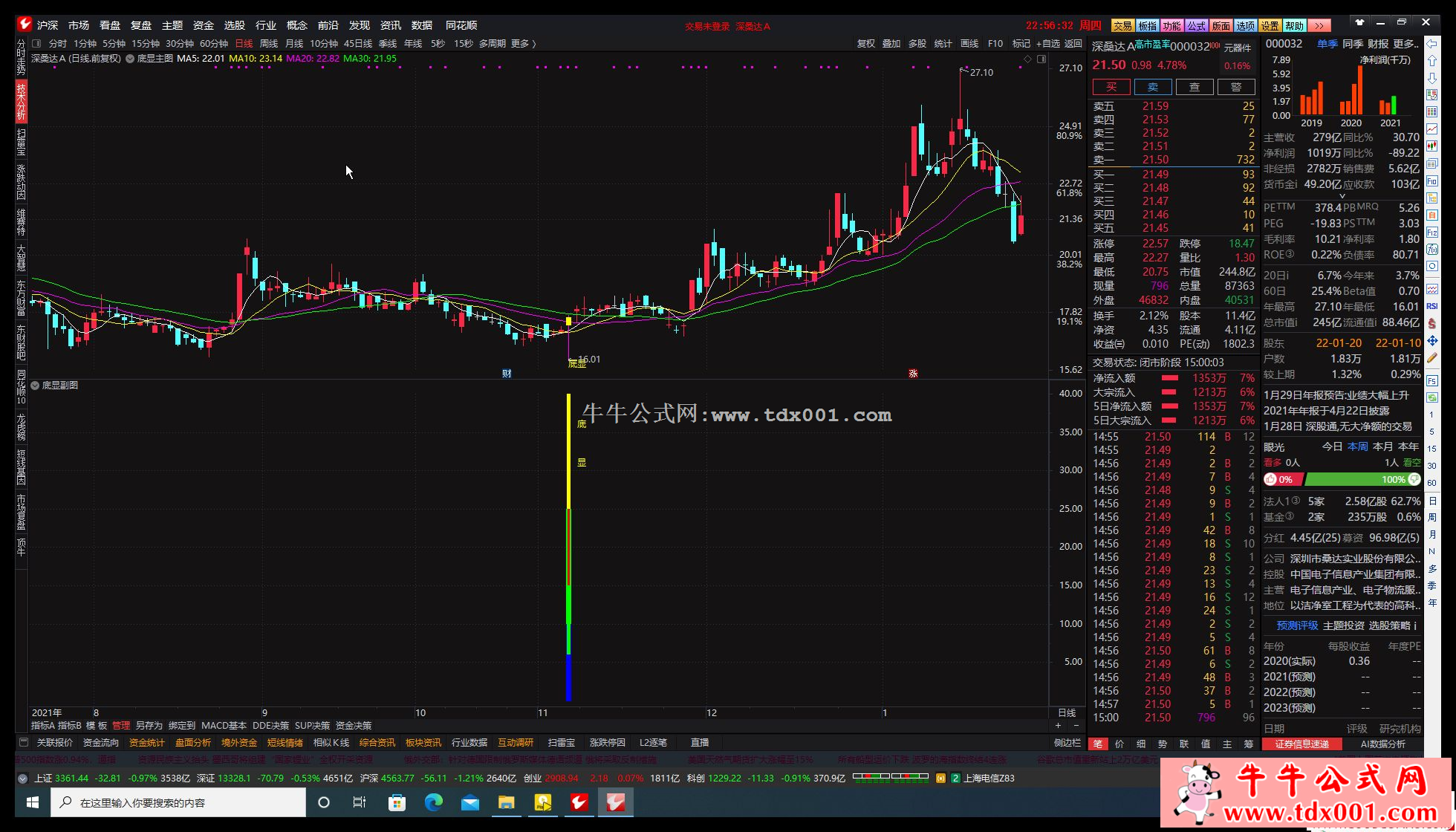
Task: Click the 警 alert button
Action: pyautogui.click(x=1236, y=87)
